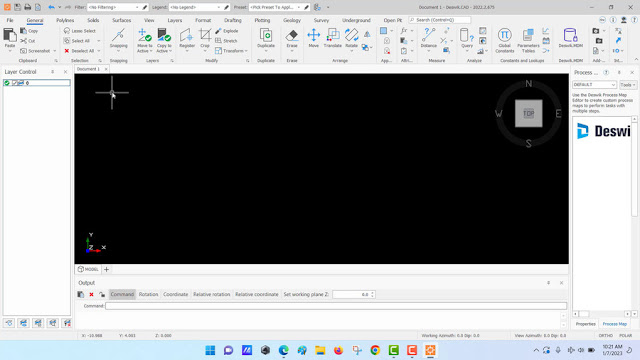
Task: Click the Save icon in title bar
Action: [17, 7]
